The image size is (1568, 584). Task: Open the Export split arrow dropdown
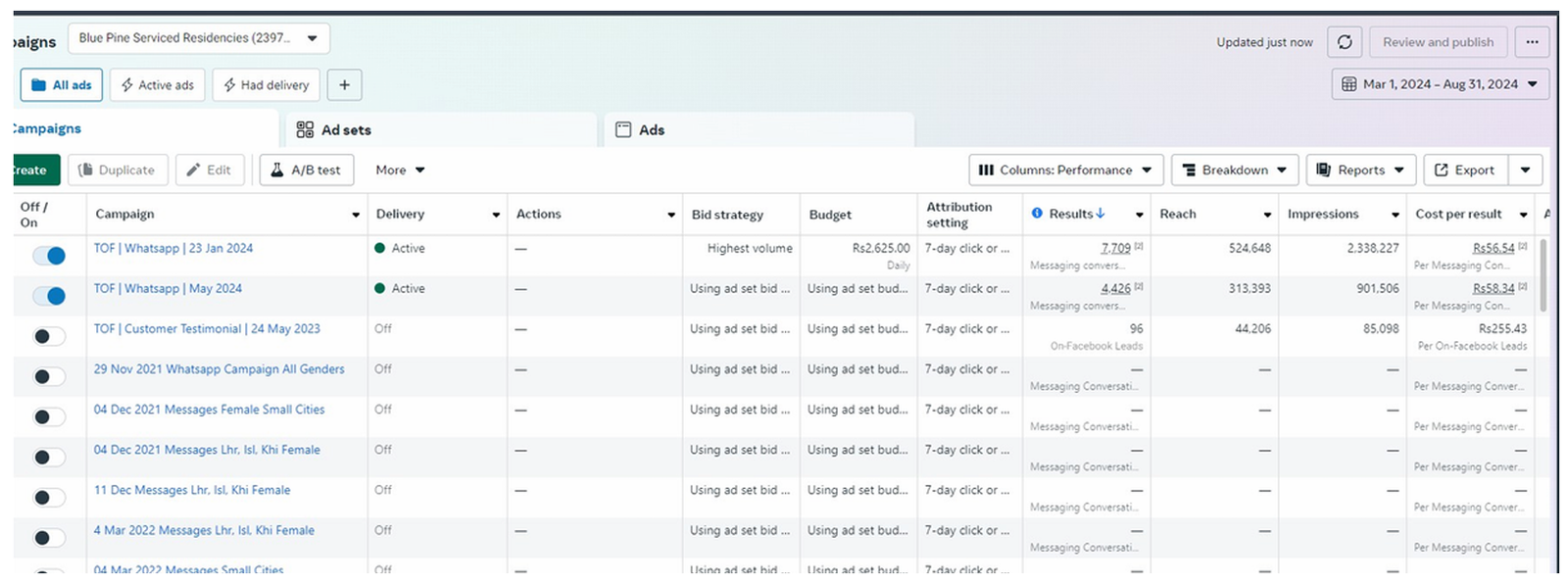pos(1526,170)
